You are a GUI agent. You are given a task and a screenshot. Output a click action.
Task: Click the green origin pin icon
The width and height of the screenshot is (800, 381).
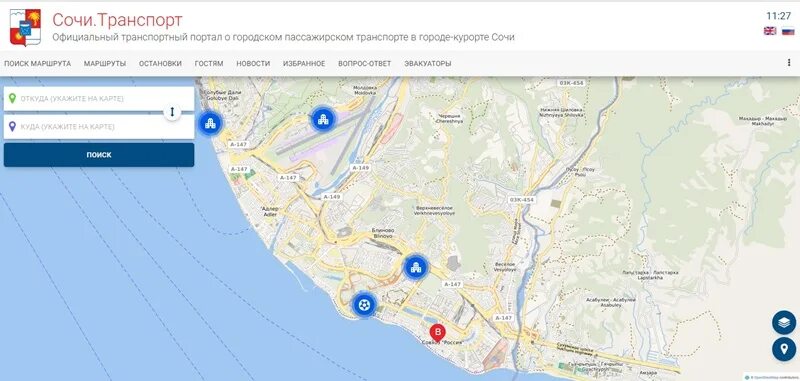point(12,98)
